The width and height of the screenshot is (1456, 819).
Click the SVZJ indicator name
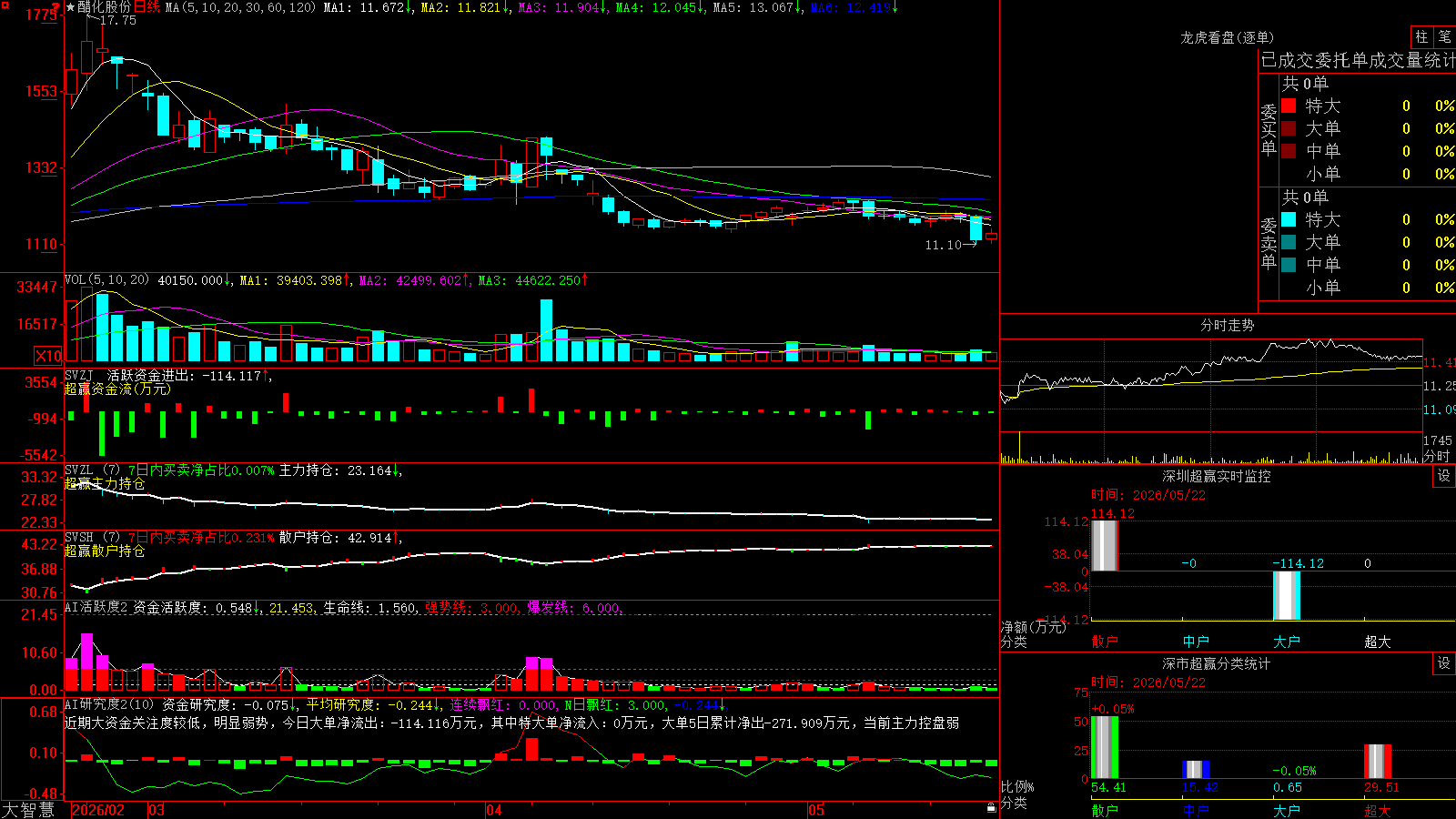click(x=79, y=375)
